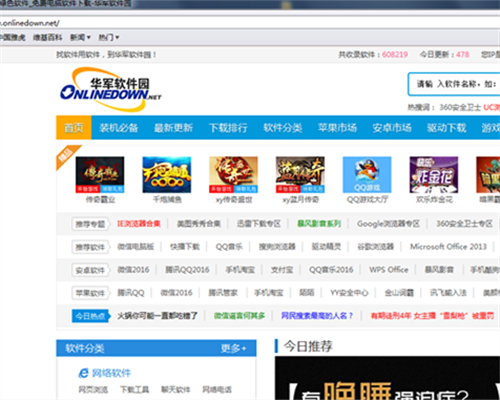Open the 网民搜索最高的人名 headline
The width and height of the screenshot is (500, 400).
[317, 316]
